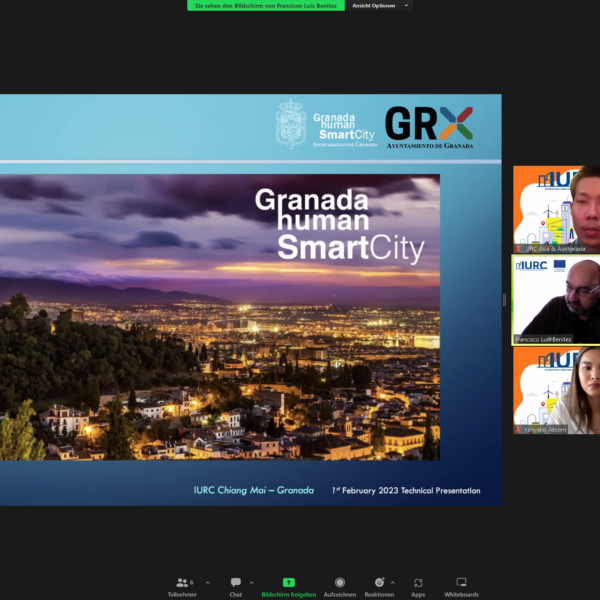Click the GRX Ayuntamiento de Granada logo
Viewport: 600px width, 600px height.
429,127
